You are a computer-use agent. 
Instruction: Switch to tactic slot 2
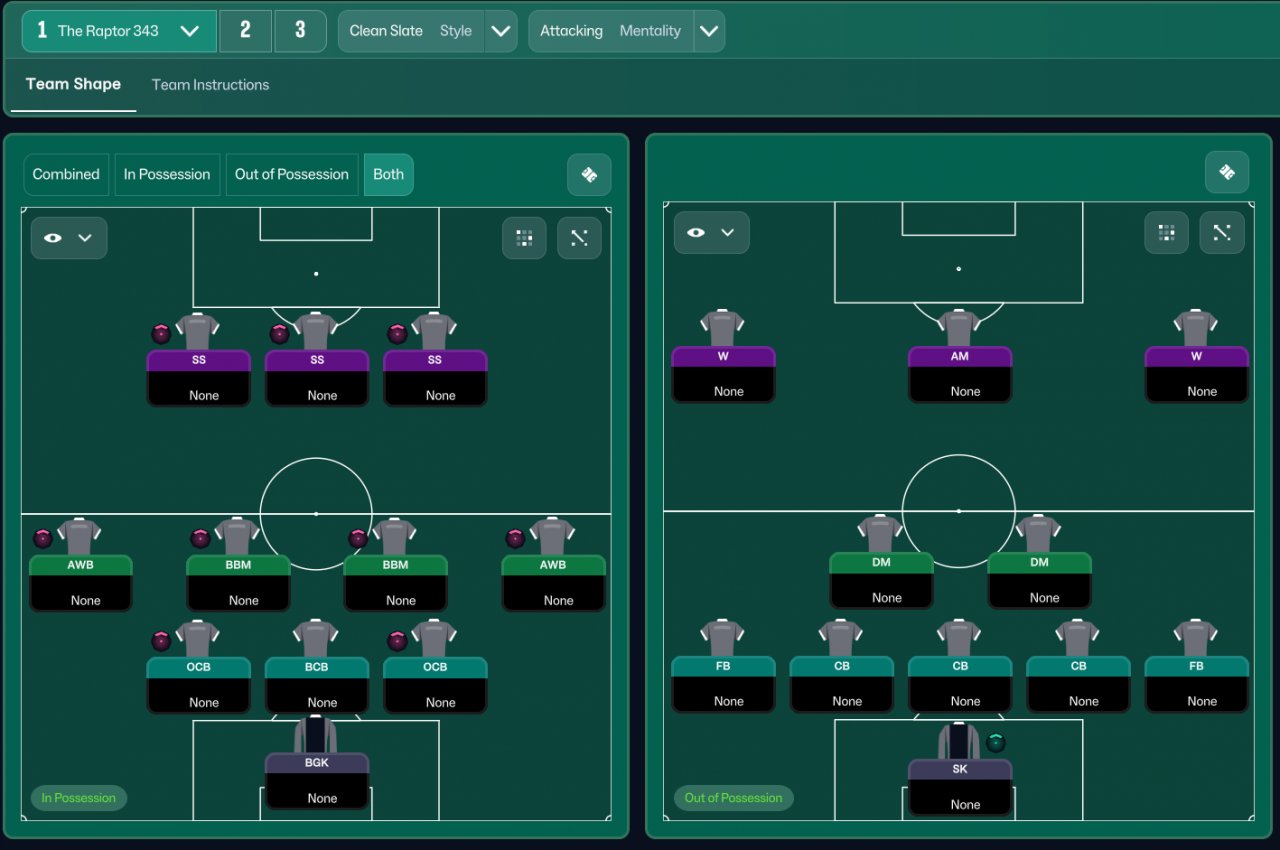coord(245,31)
